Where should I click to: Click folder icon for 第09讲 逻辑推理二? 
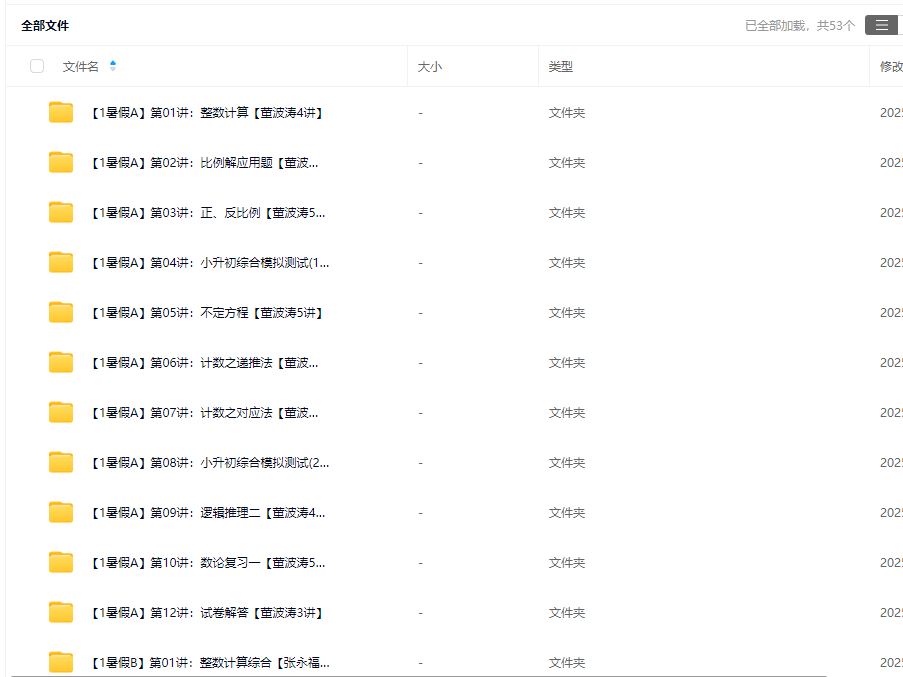(61, 513)
